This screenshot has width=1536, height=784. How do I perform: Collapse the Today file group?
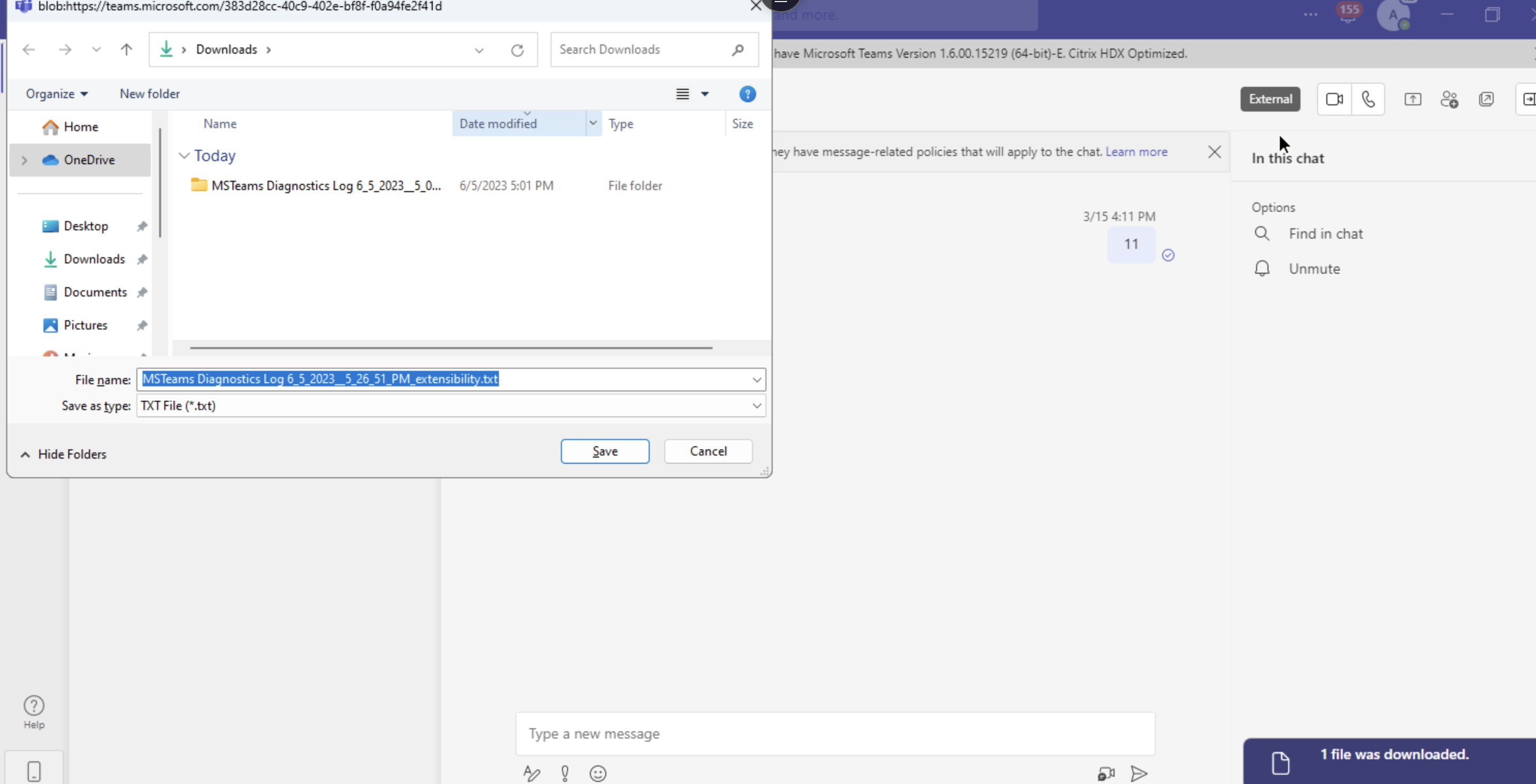(184, 156)
